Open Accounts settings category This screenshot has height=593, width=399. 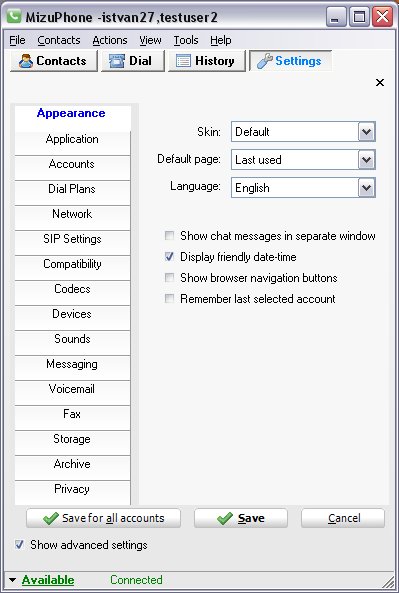tap(72, 168)
